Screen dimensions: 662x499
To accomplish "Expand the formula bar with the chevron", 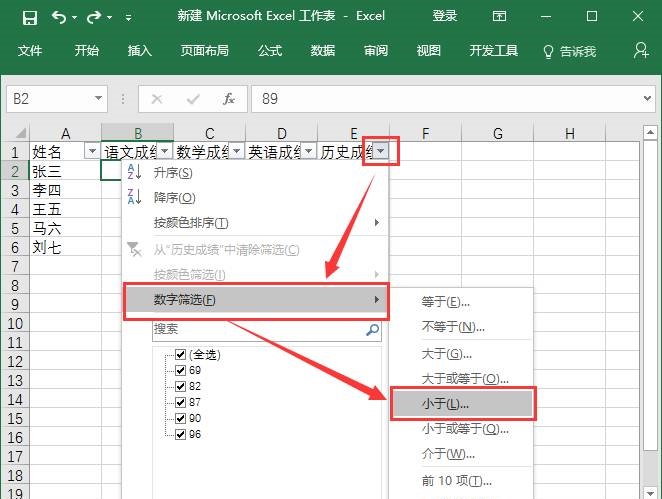I will point(647,98).
